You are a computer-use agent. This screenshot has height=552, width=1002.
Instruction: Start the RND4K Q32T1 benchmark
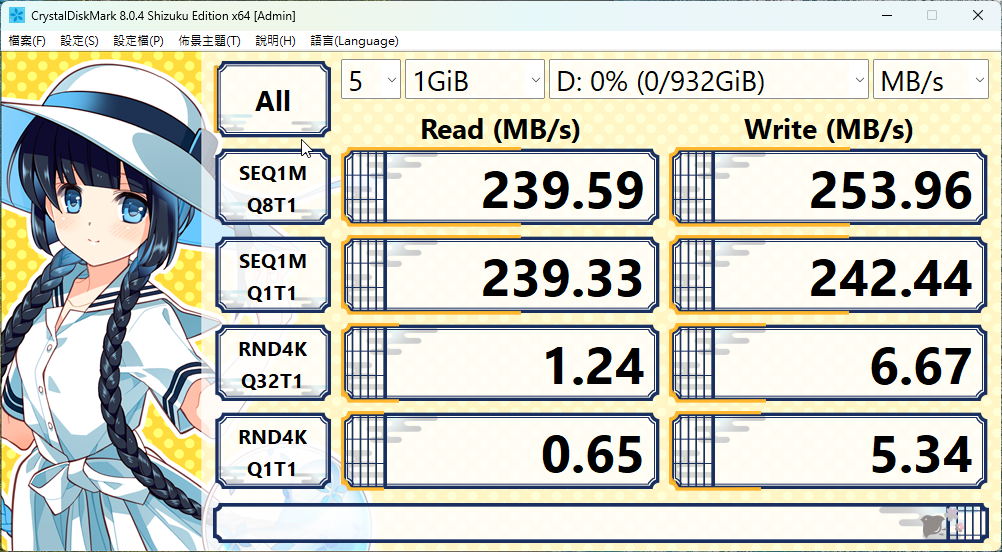coord(272,366)
